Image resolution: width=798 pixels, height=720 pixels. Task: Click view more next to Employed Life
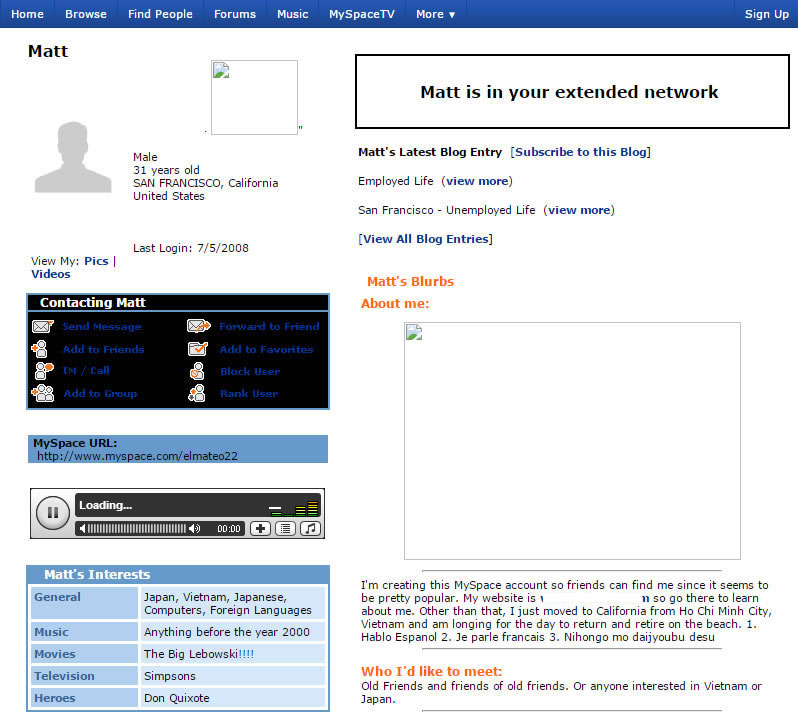point(477,181)
